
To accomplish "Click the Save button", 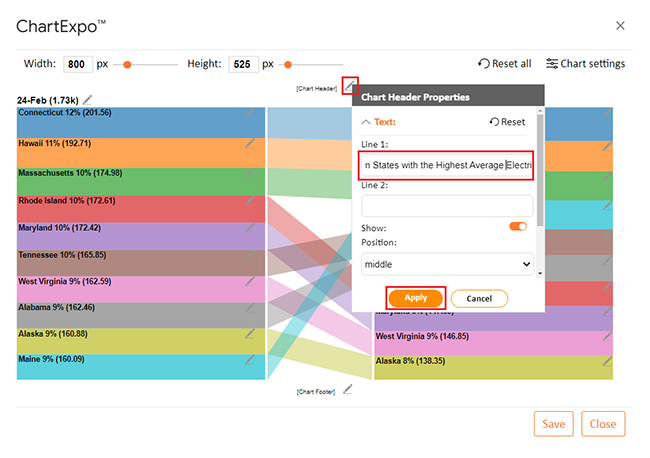I will point(553,424).
